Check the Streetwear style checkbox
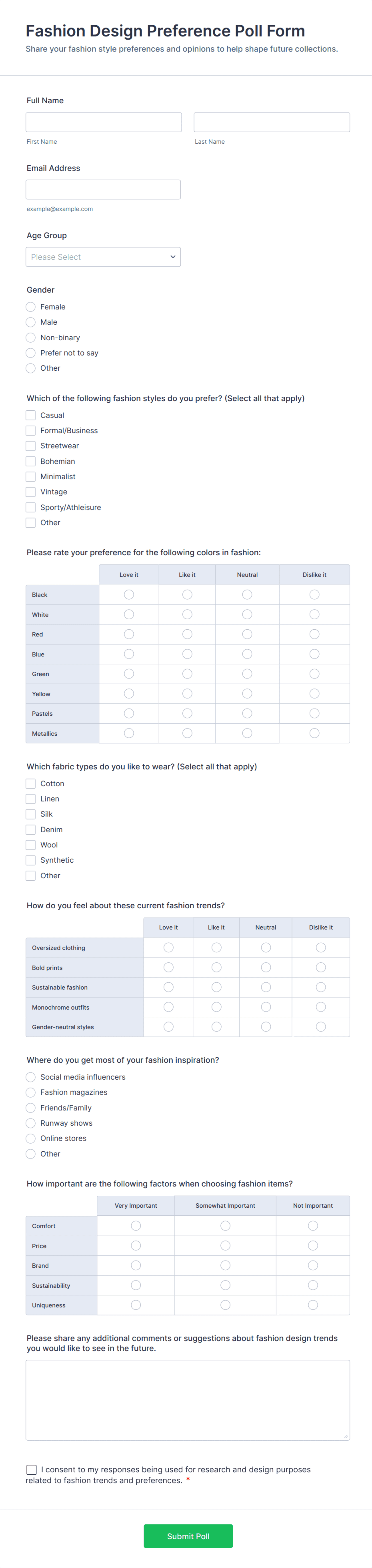 (31, 446)
